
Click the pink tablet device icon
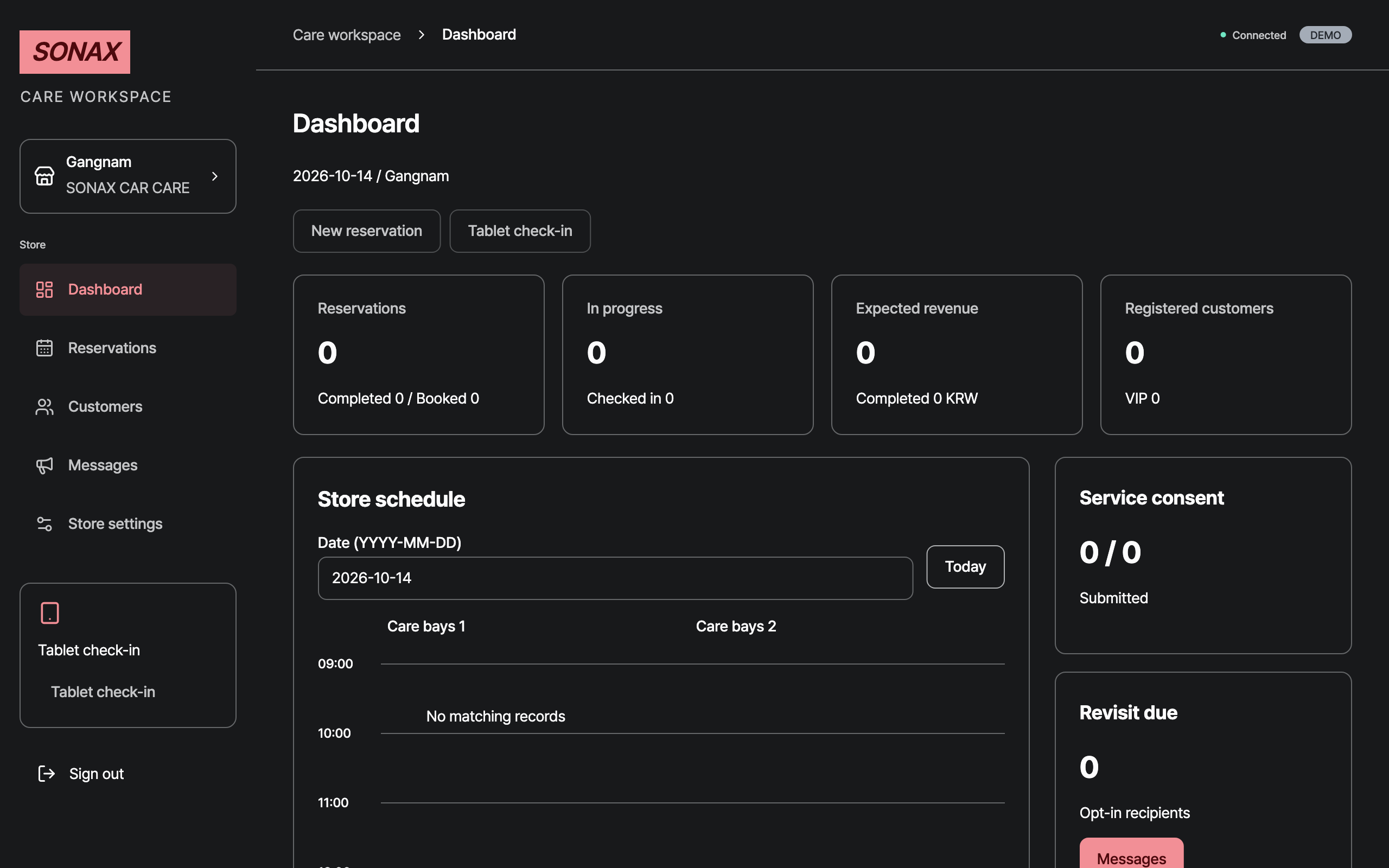click(50, 612)
